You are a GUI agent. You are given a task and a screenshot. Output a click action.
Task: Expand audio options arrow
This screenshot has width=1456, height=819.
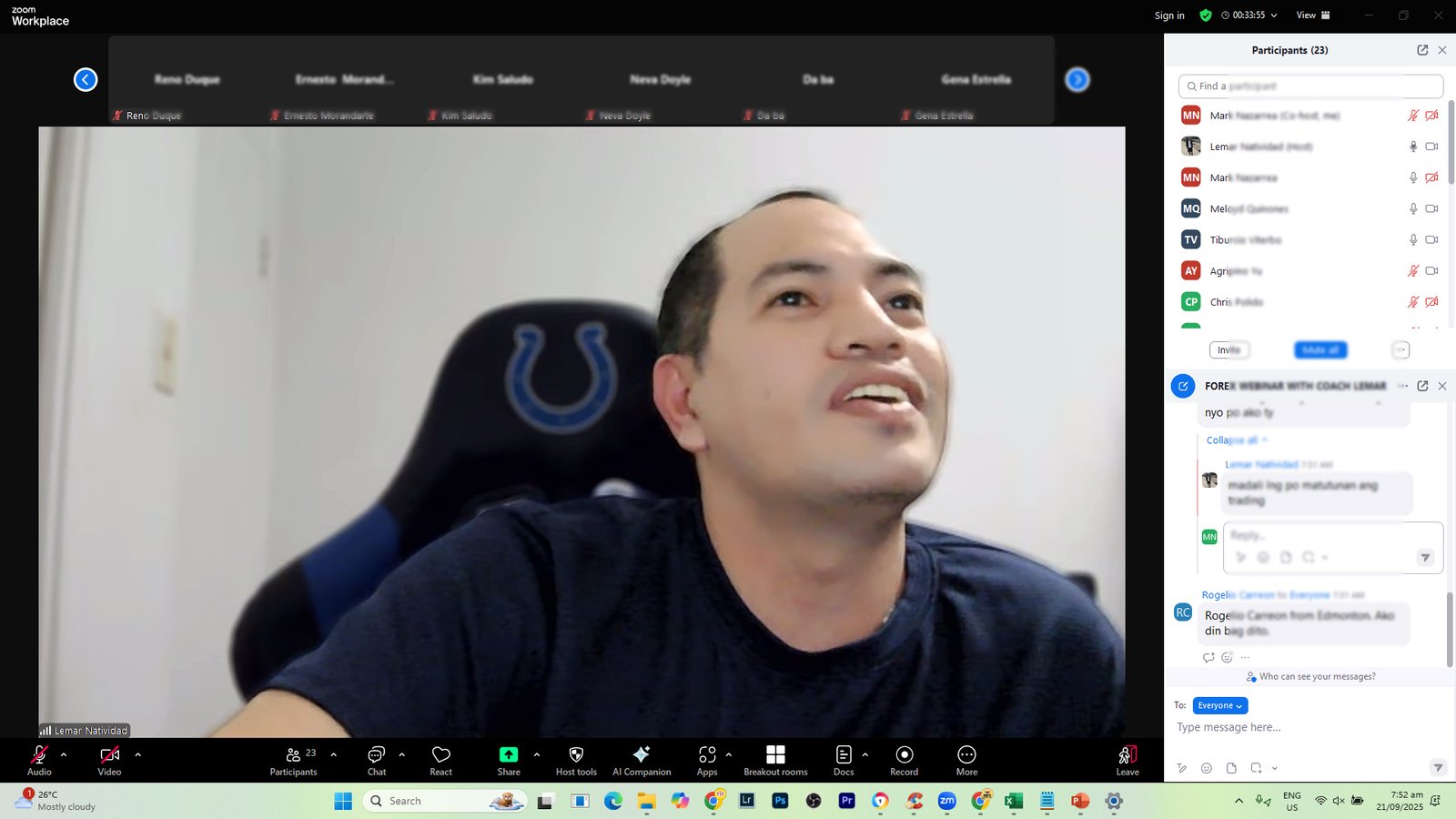(64, 754)
